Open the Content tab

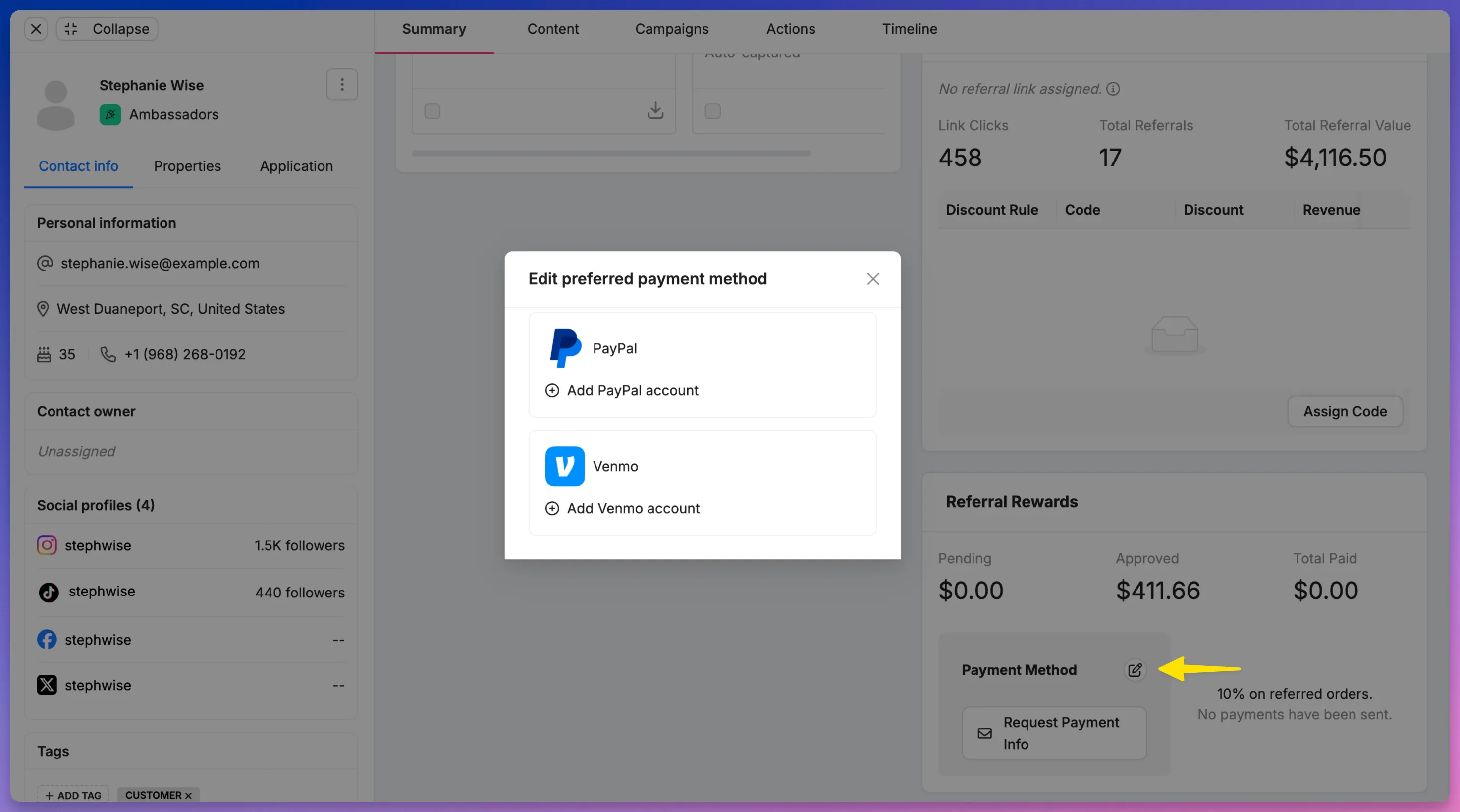coord(552,29)
